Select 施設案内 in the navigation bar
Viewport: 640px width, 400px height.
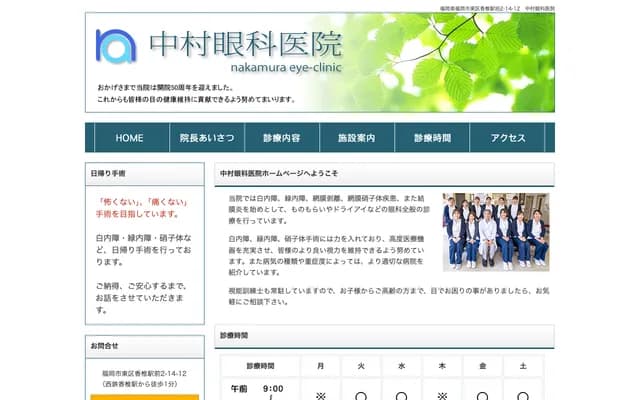[x=357, y=138]
